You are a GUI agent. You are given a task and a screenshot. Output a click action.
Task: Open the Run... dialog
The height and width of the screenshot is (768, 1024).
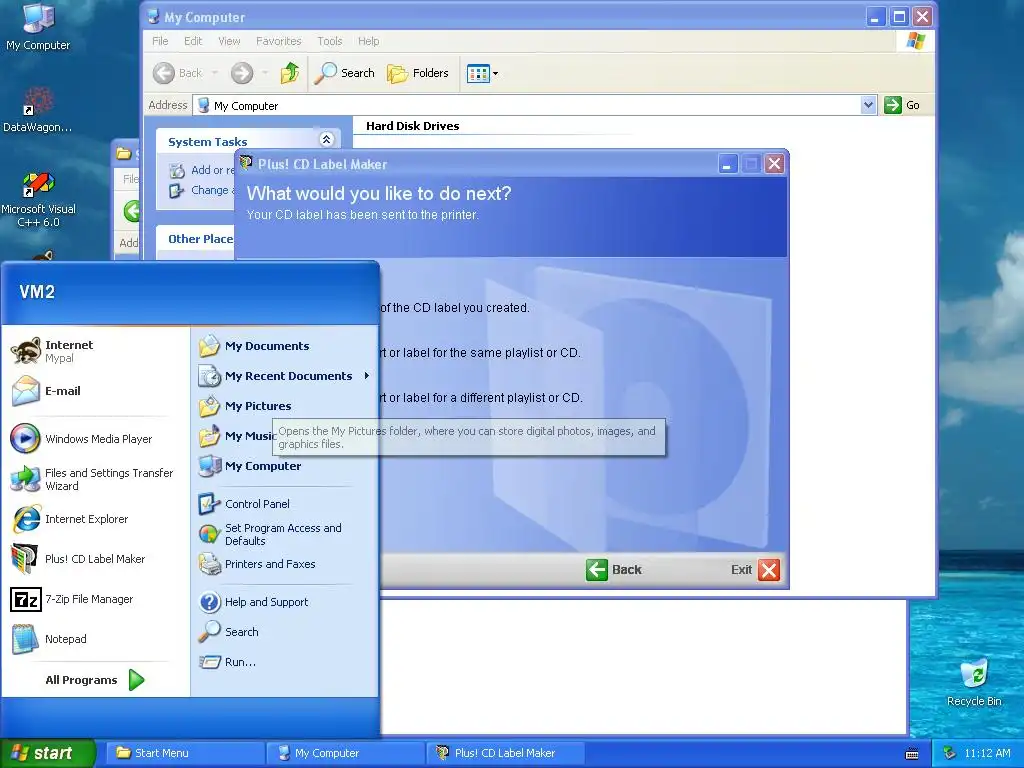point(284,662)
